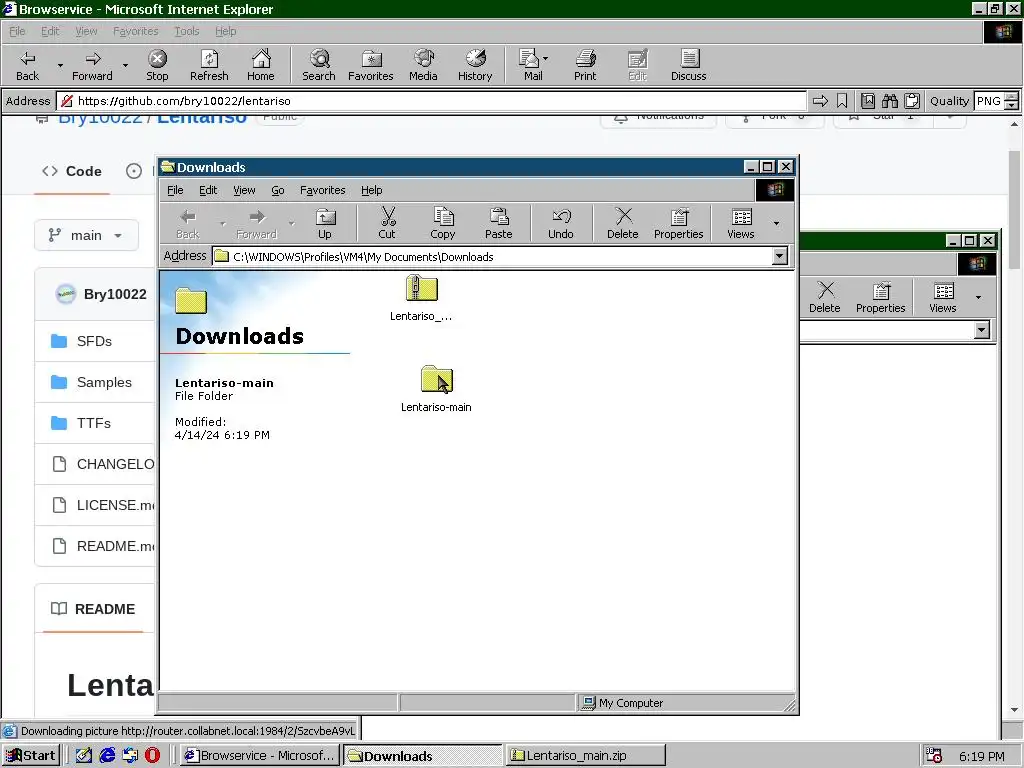Click Views button in Downloads window
The height and width of the screenshot is (768, 1024).
coord(741,224)
